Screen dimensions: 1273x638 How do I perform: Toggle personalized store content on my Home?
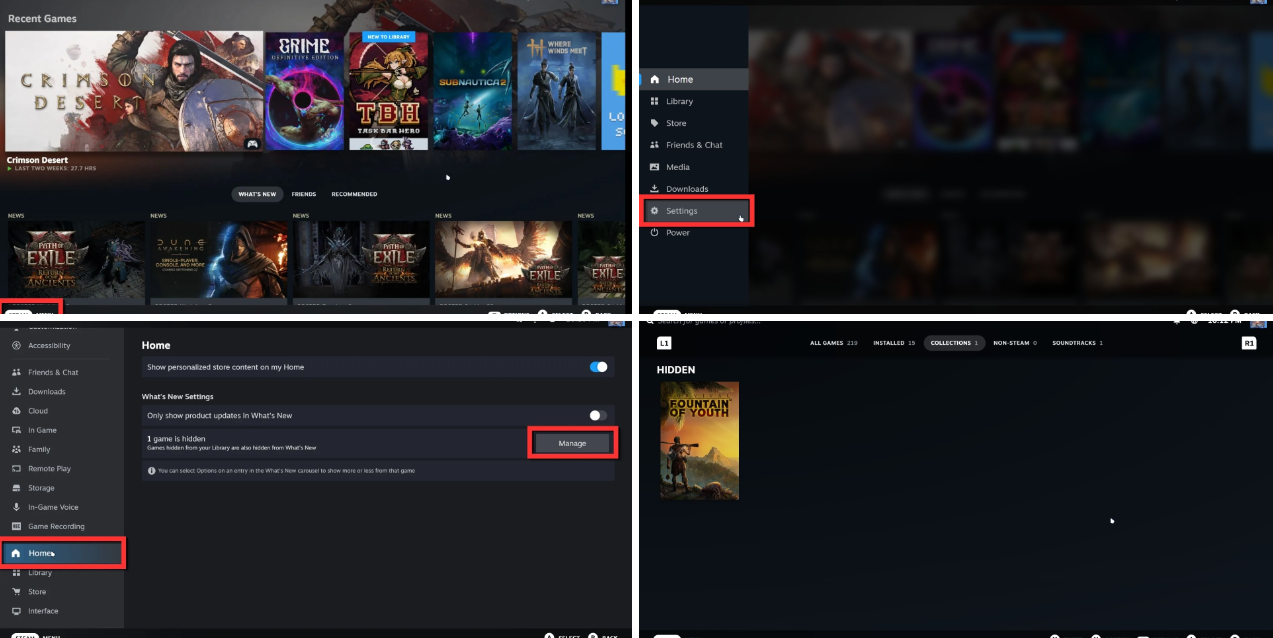598,367
